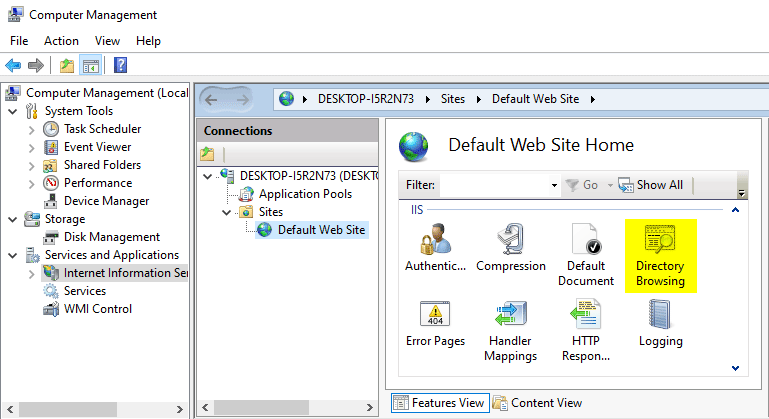
Task: Click the IIS navigation forward arrow
Action: click(x=242, y=100)
